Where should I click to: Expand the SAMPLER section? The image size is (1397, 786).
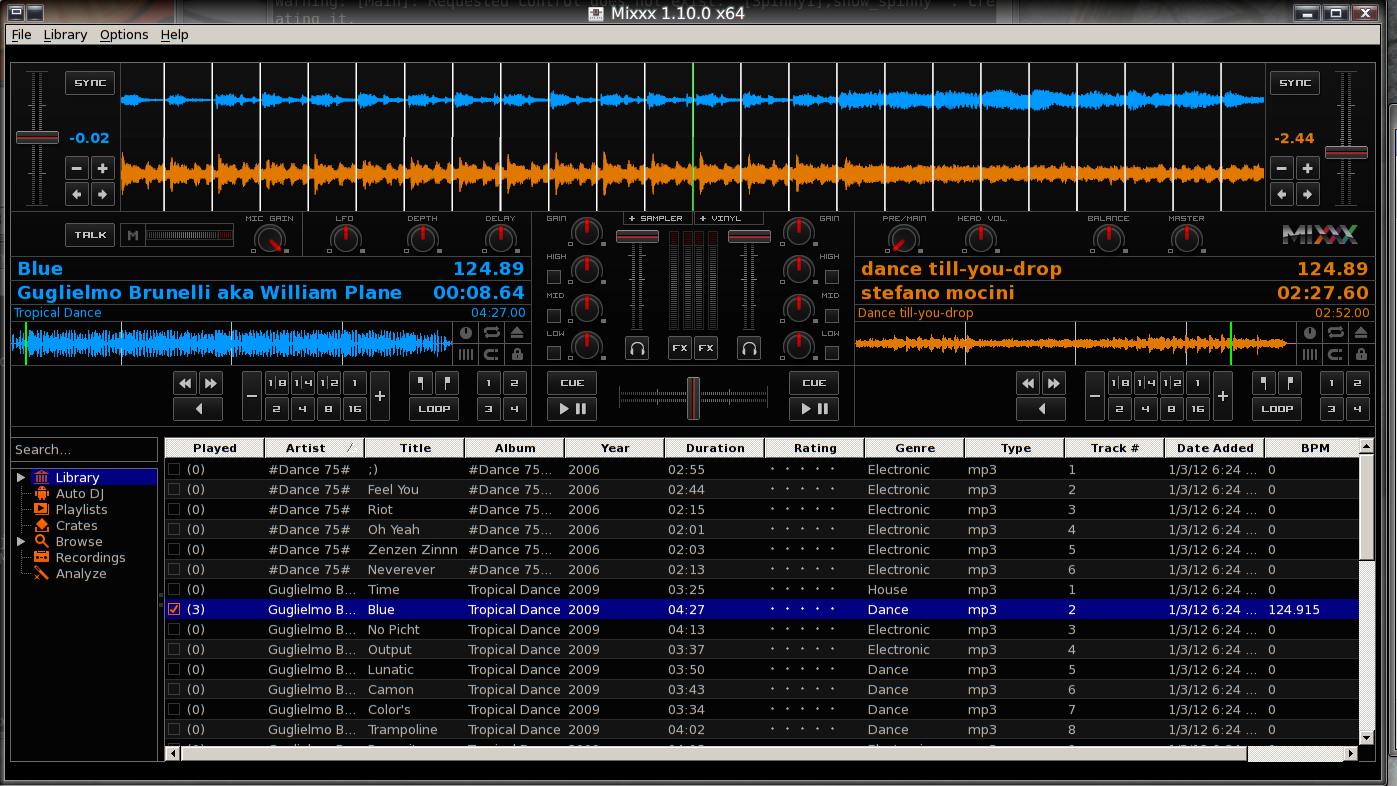pos(656,218)
